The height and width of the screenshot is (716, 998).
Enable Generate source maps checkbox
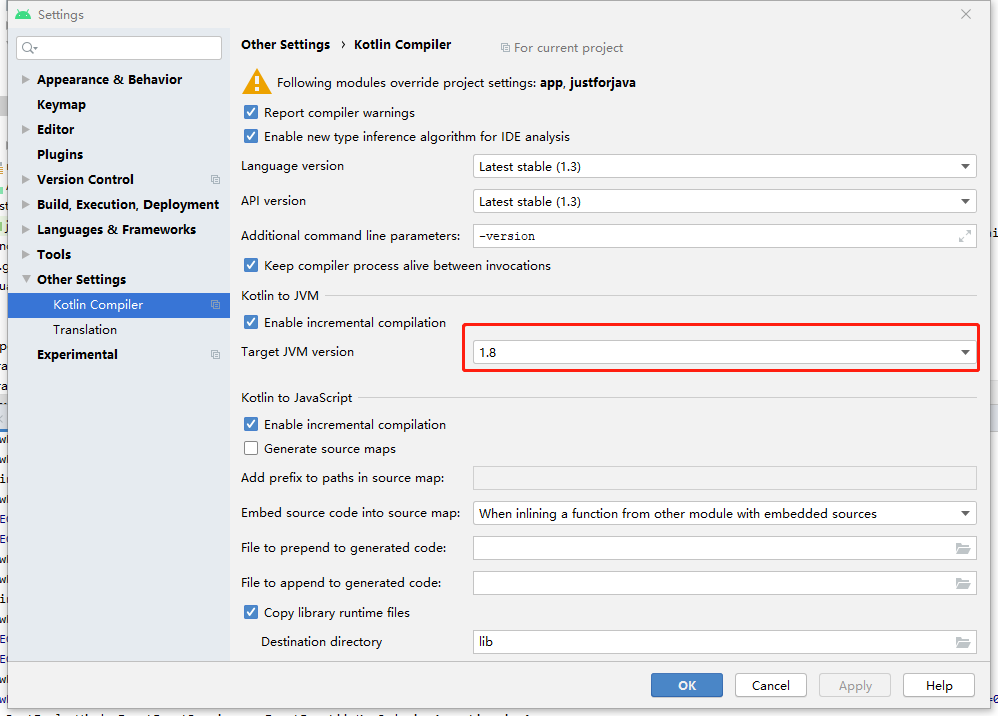pos(251,449)
